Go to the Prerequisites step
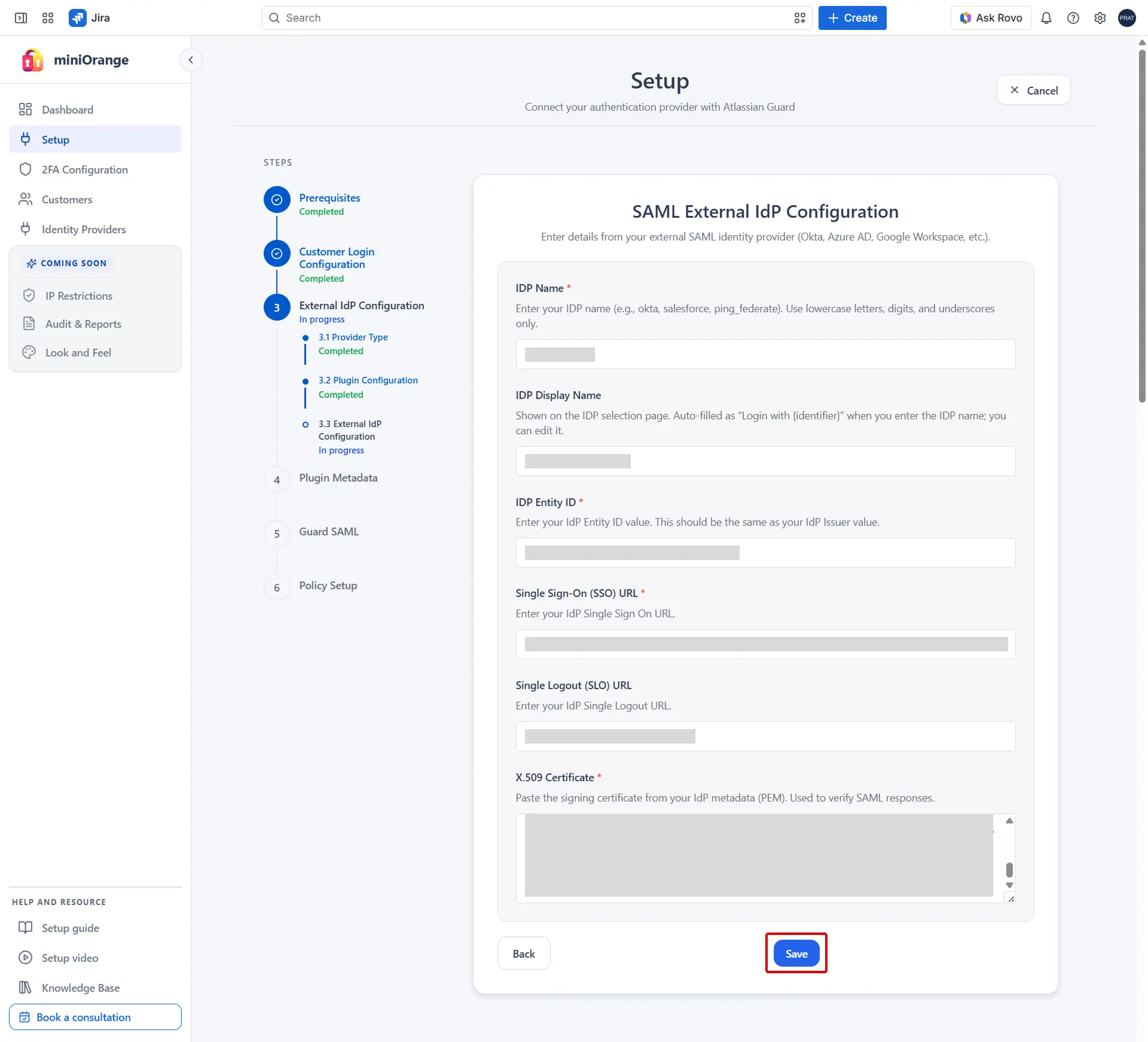Image resolution: width=1148 pixels, height=1042 pixels. (x=329, y=197)
